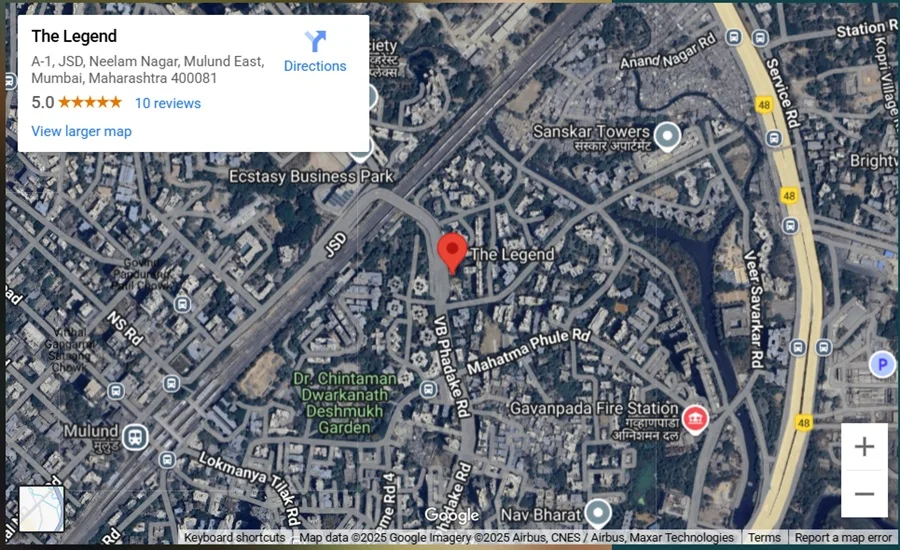Open View larger map link
This screenshot has height=550, width=900.
(x=82, y=131)
